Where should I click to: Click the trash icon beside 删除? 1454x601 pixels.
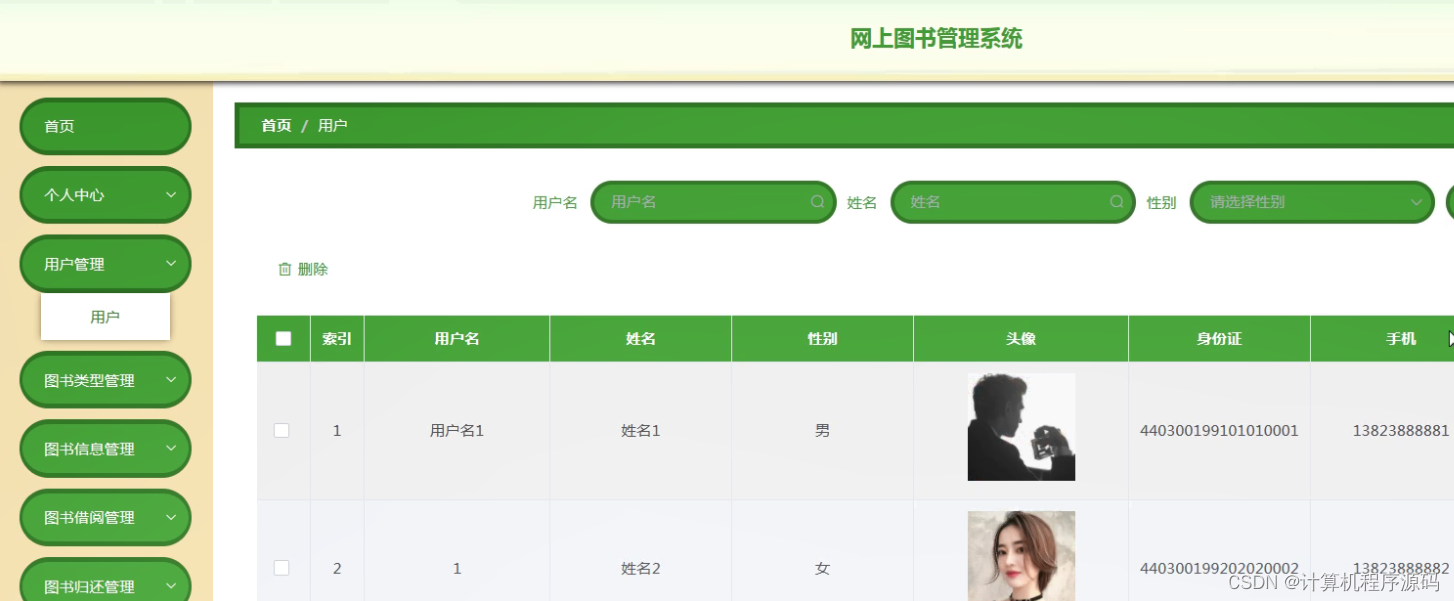(x=283, y=268)
